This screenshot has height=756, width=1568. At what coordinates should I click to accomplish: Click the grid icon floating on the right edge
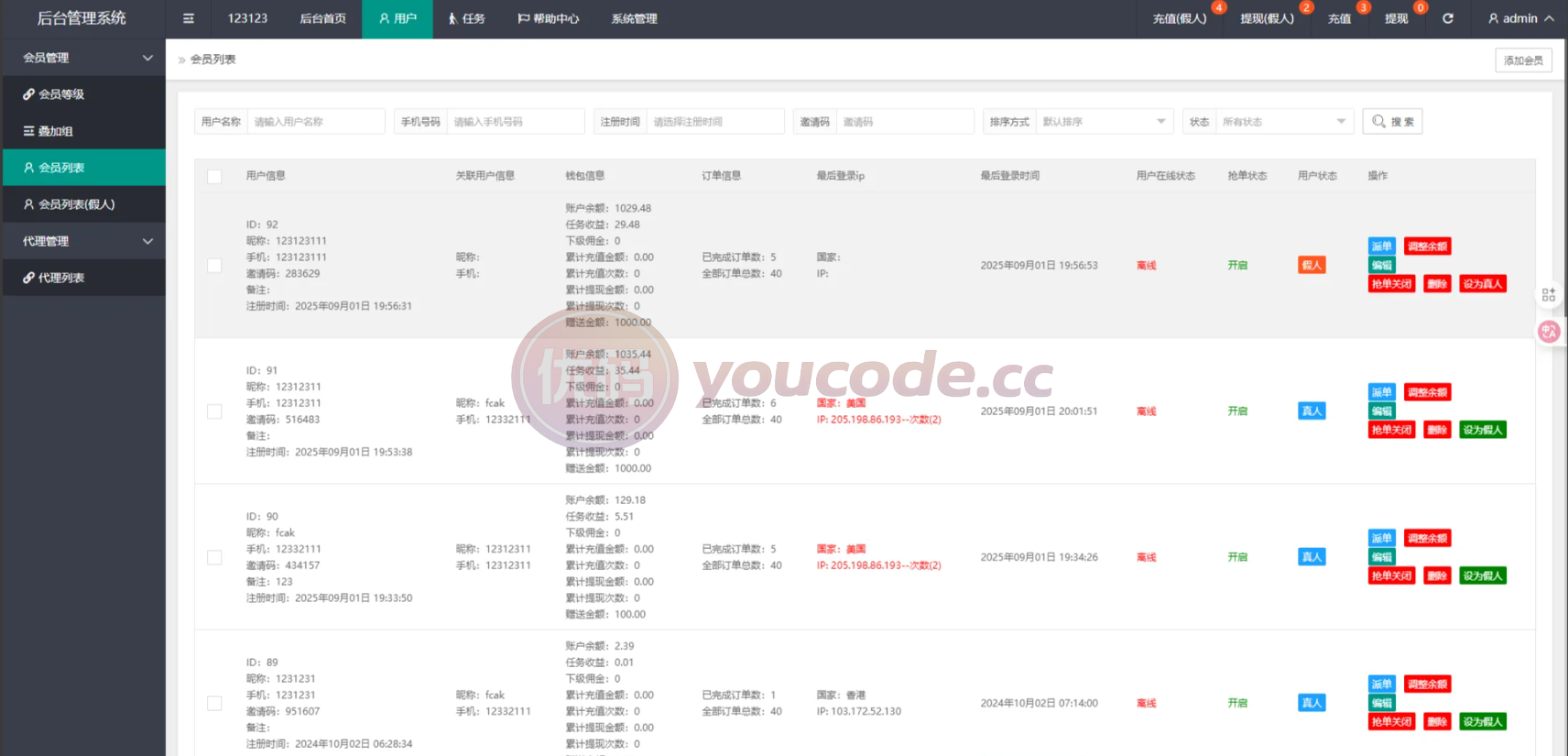1549,295
